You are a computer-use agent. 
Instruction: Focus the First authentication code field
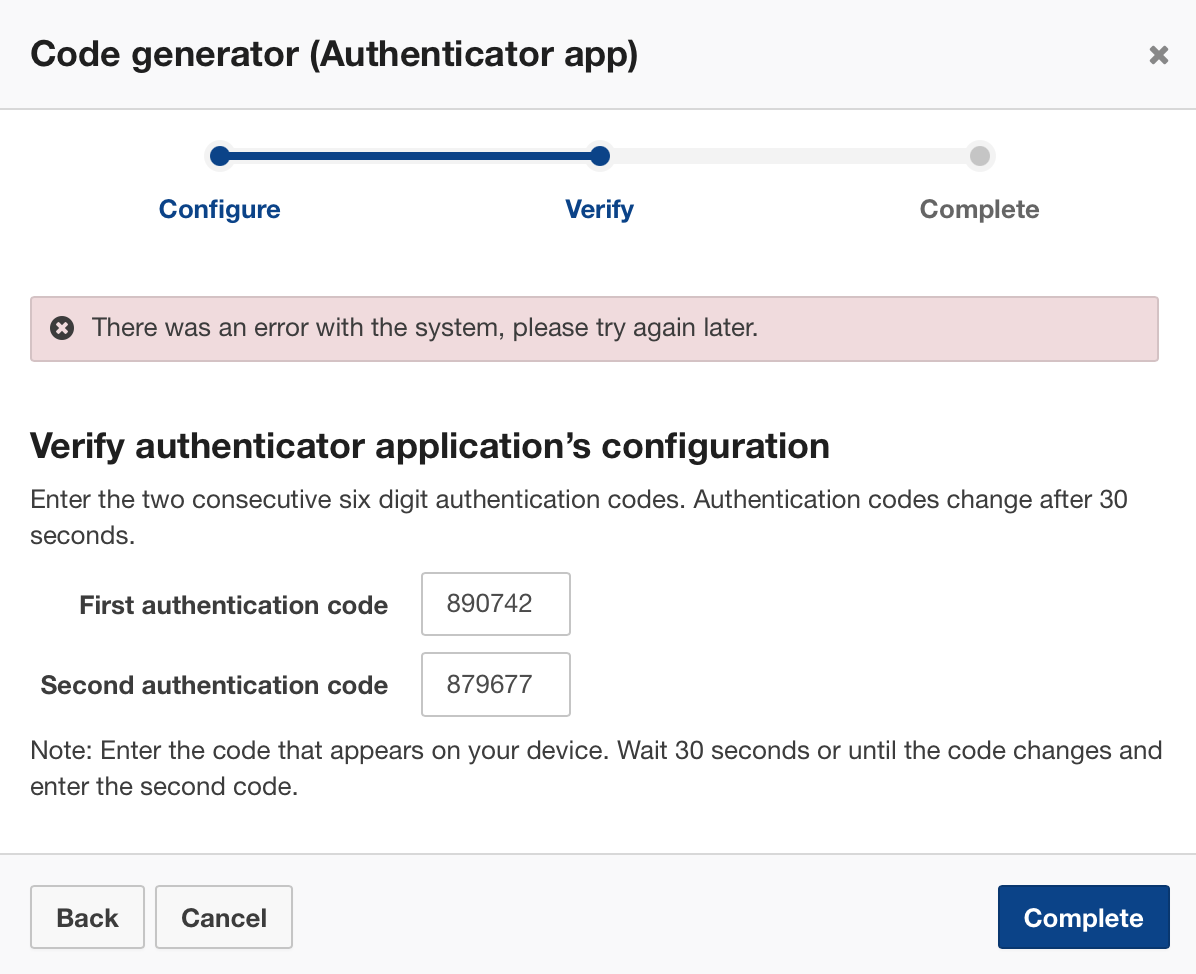[x=496, y=604]
